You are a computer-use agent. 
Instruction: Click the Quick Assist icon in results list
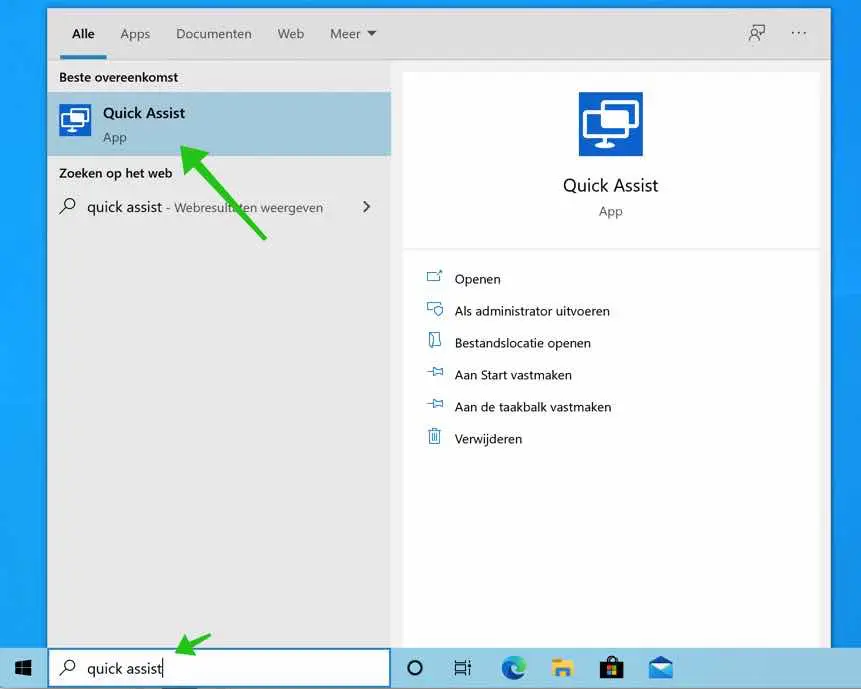coord(75,120)
